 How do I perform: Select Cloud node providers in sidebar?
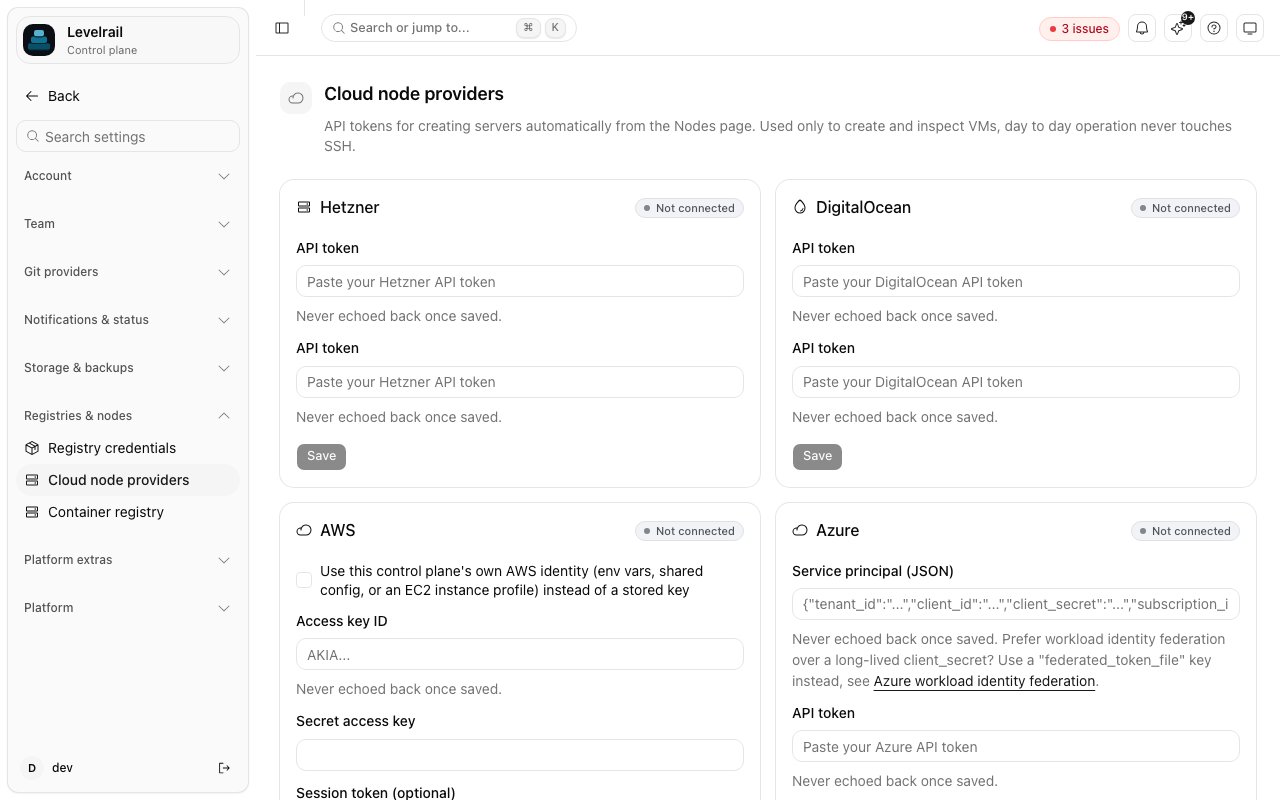click(128, 480)
